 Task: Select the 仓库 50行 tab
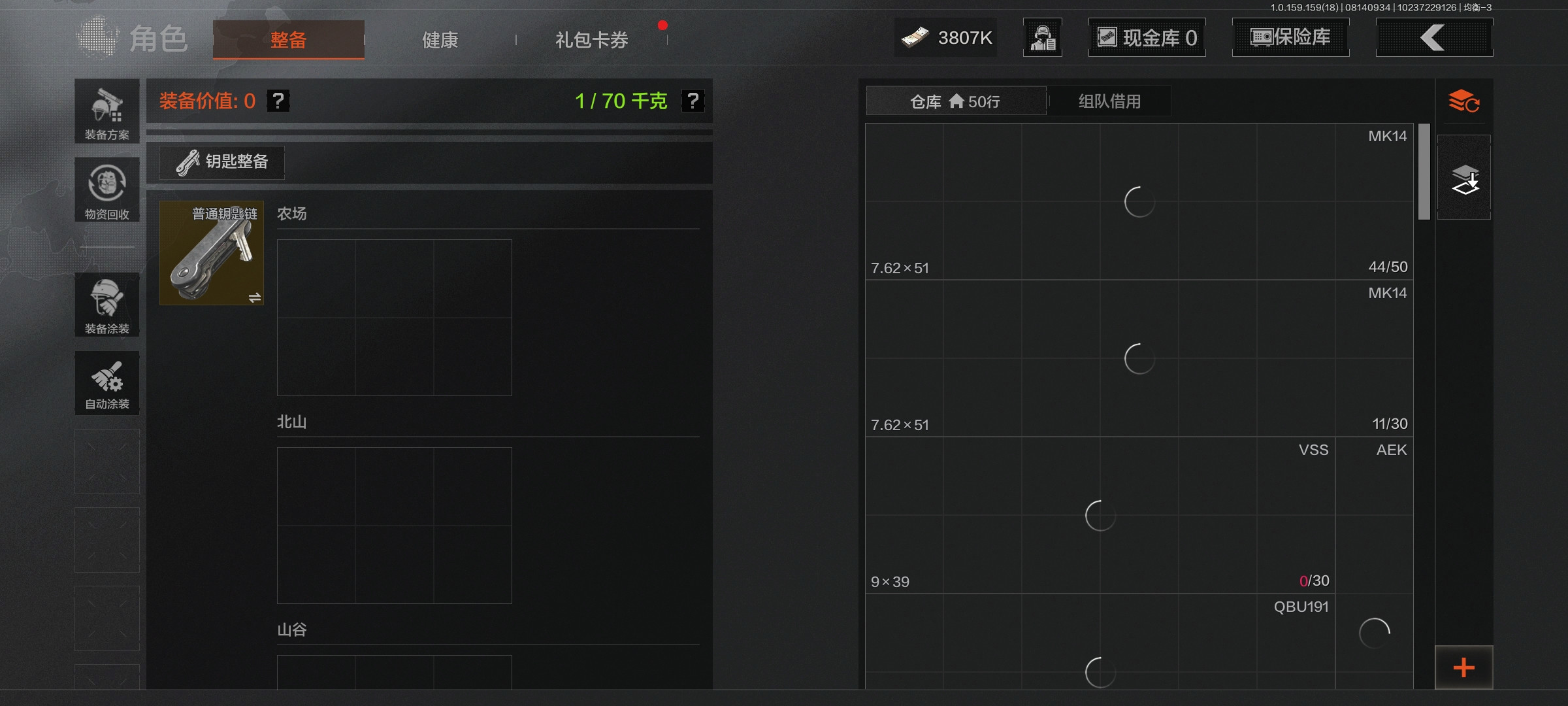[x=956, y=101]
